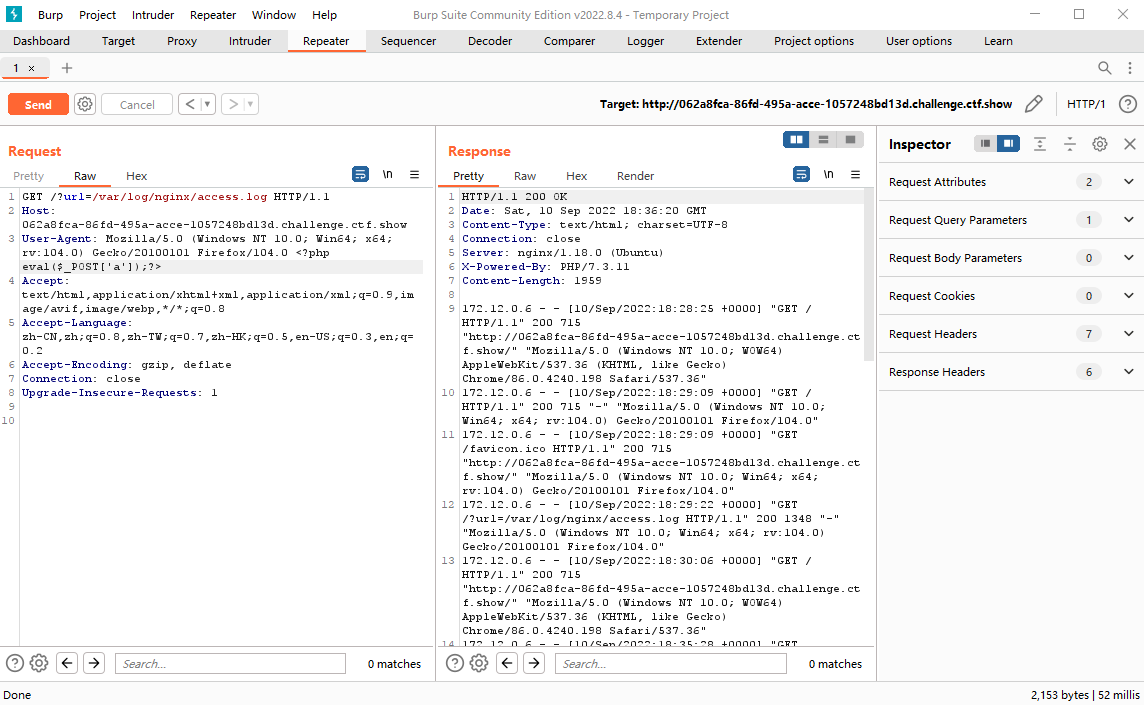Open the Project options tab
The width and height of the screenshot is (1144, 705).
click(x=813, y=42)
